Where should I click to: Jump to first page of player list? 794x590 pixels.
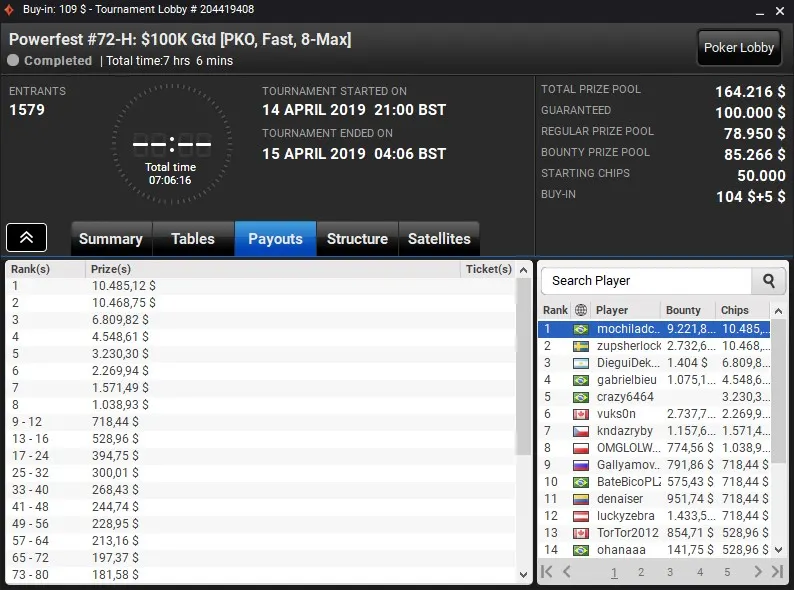click(547, 572)
